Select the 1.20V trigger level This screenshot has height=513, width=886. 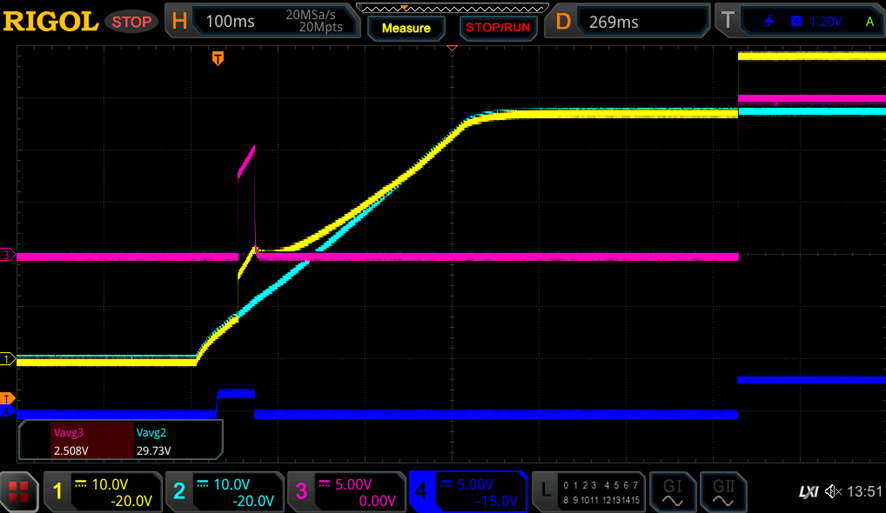click(x=826, y=22)
